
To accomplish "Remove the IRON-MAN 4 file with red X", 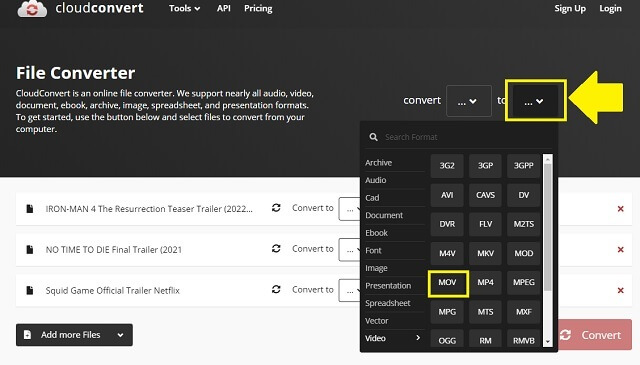I will (620, 209).
